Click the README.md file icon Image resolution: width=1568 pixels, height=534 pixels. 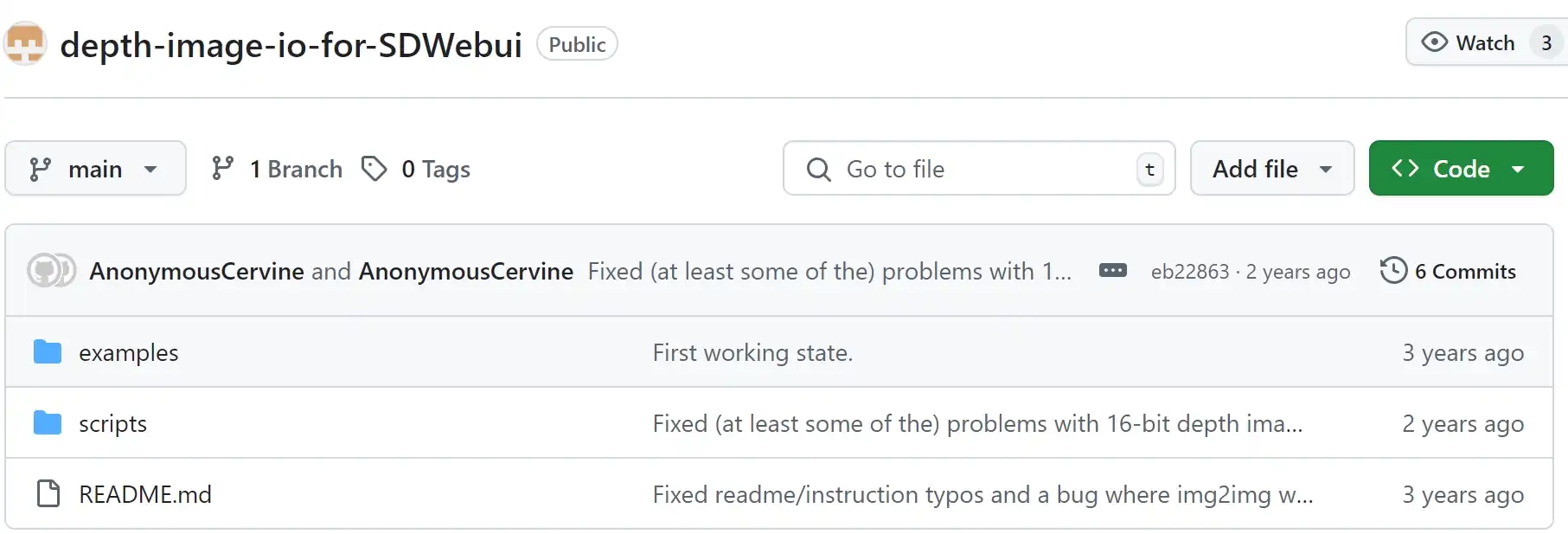click(x=48, y=494)
